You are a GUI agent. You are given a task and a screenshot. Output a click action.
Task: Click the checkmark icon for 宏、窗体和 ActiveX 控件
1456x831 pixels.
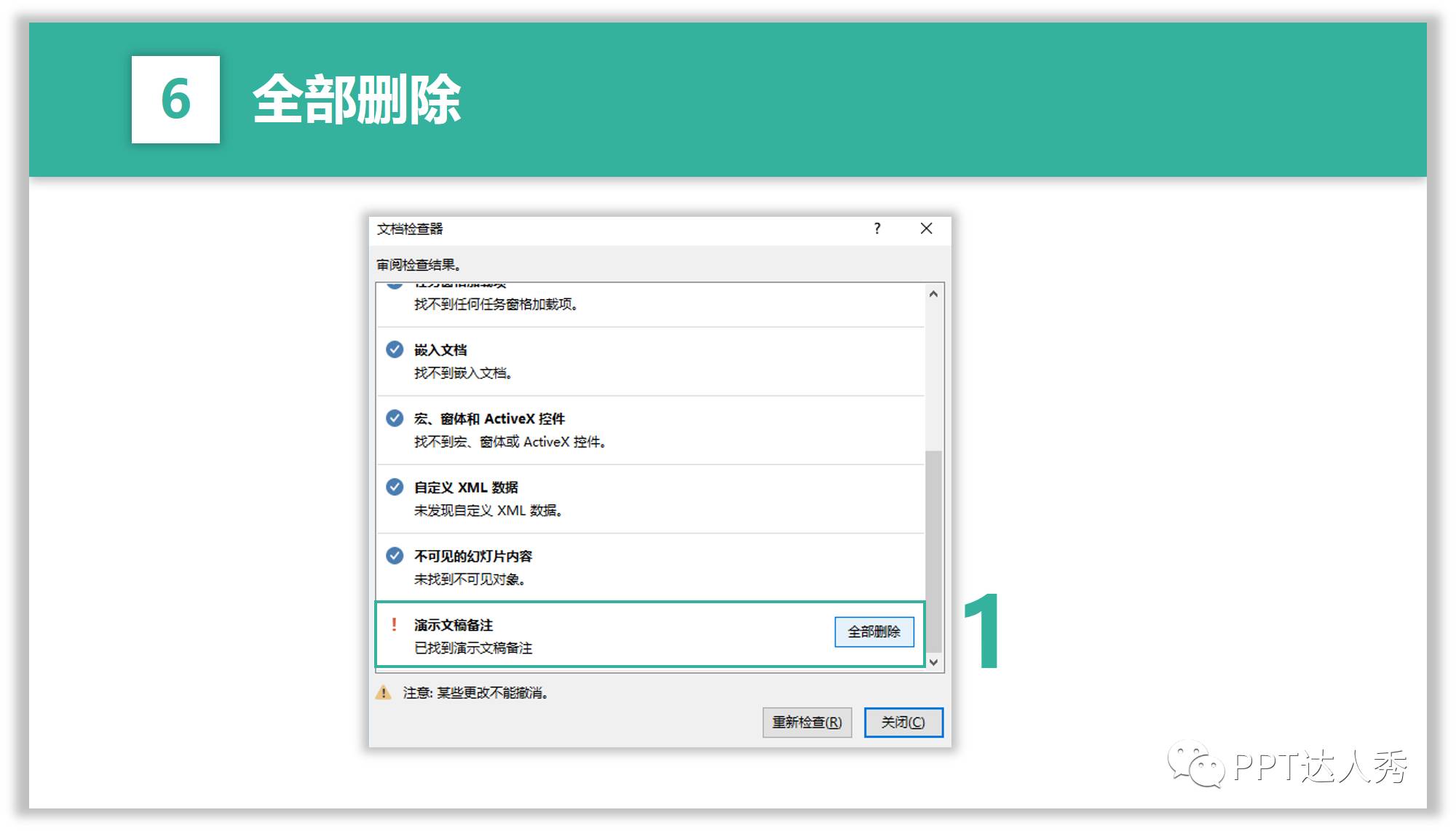(x=394, y=418)
